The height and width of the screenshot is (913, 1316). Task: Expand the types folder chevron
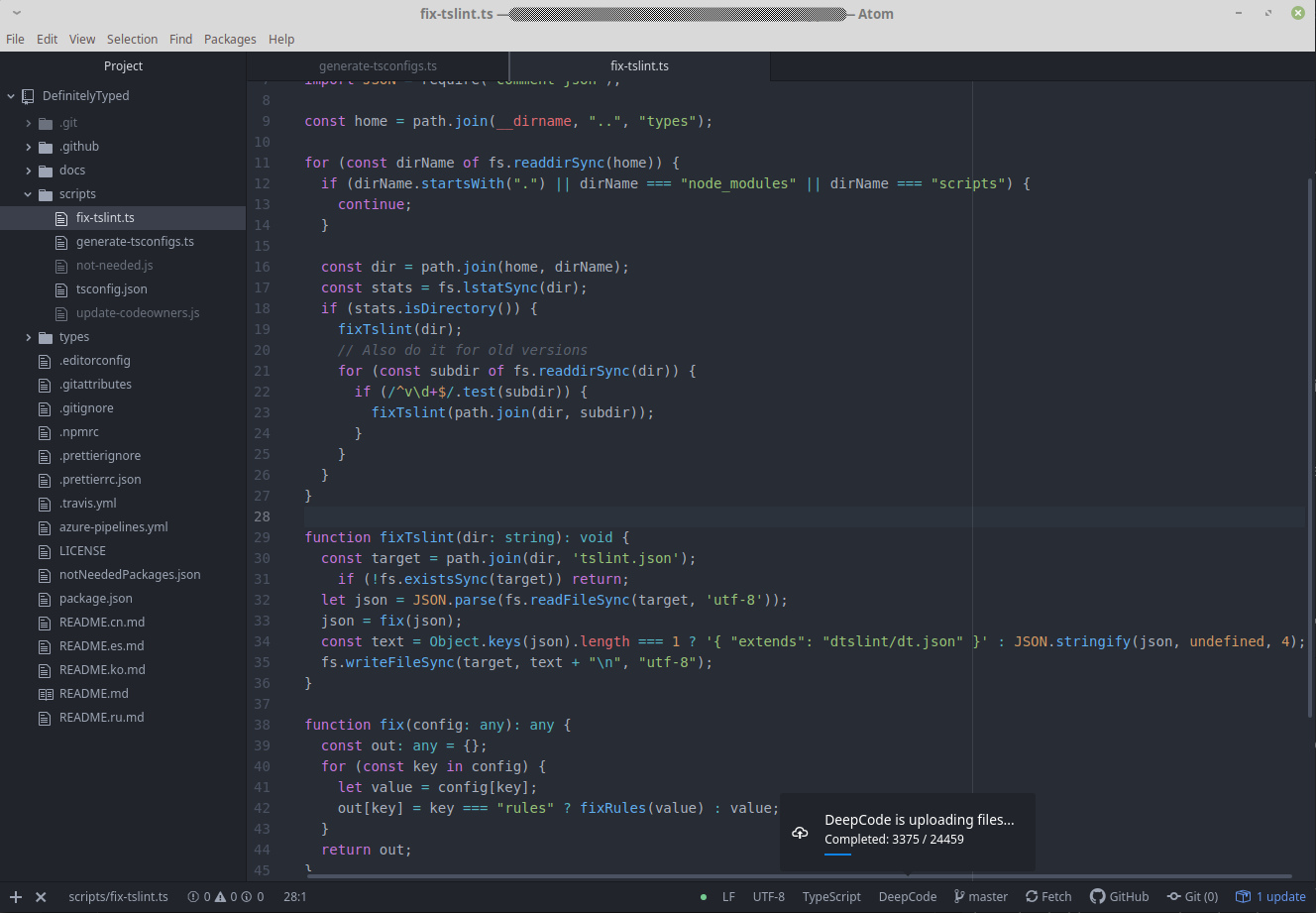pyautogui.click(x=29, y=337)
